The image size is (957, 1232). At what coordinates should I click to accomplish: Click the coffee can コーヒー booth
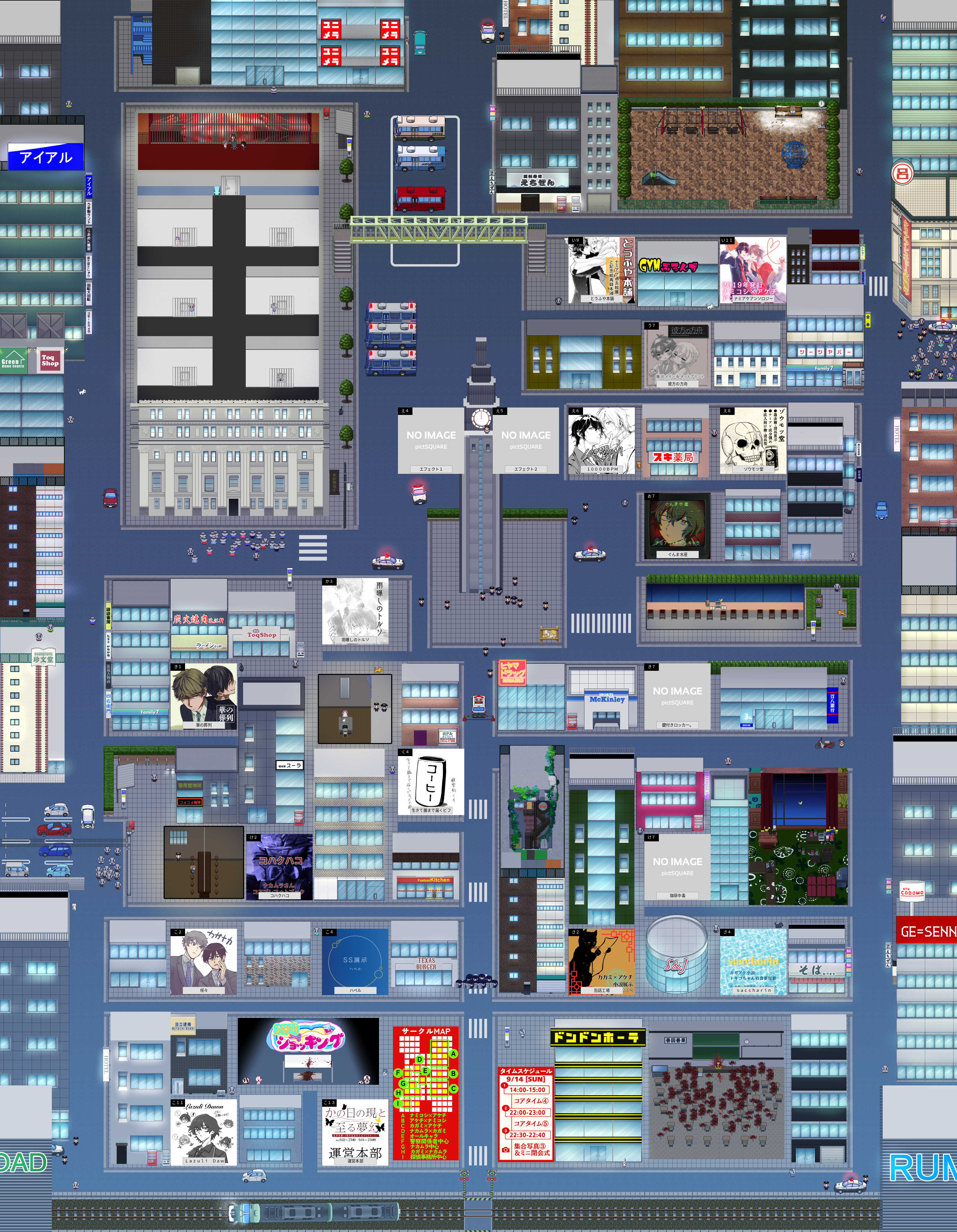[x=431, y=781]
